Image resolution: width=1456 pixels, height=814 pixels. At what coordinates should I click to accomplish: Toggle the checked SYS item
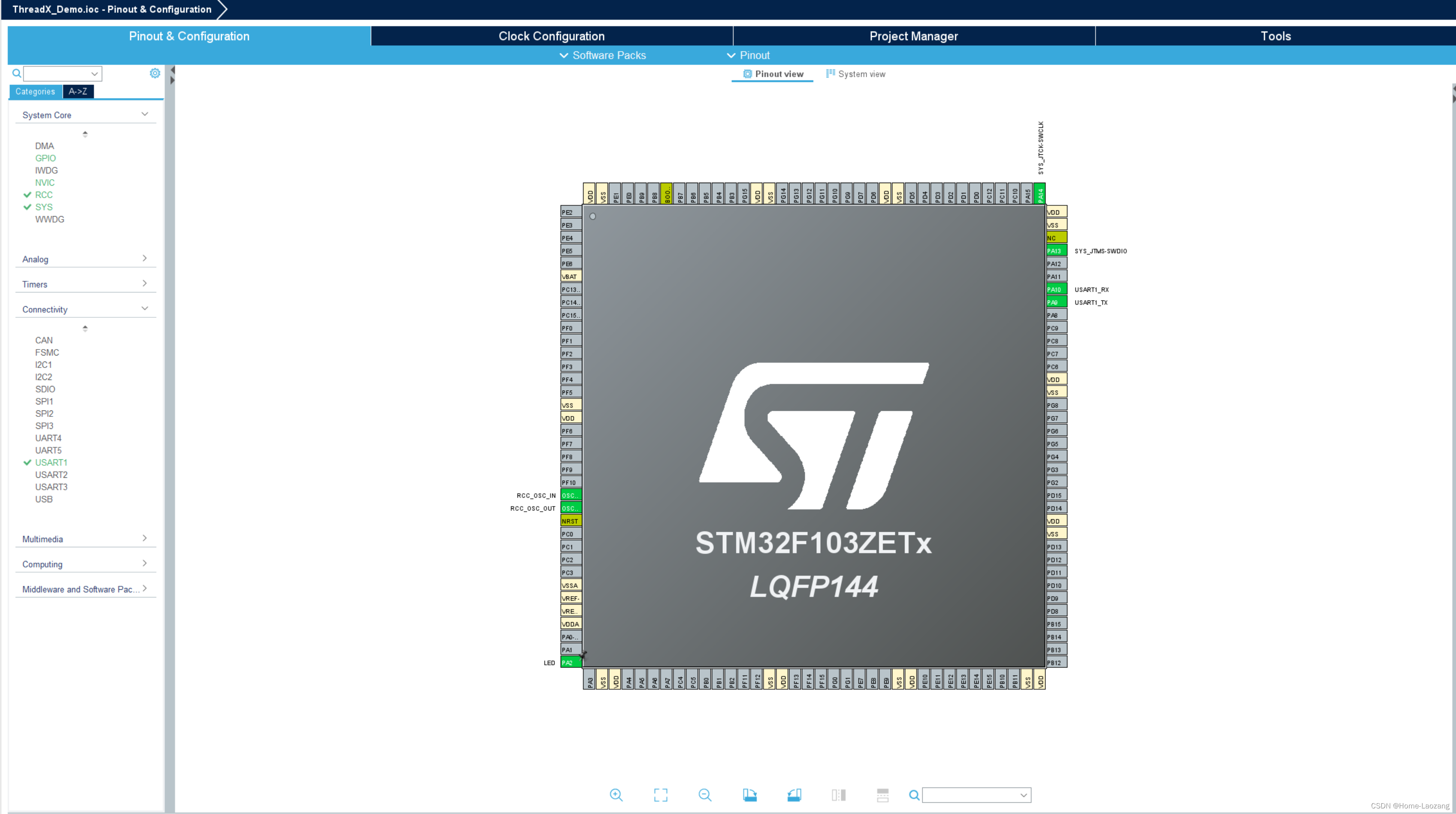[x=43, y=207]
